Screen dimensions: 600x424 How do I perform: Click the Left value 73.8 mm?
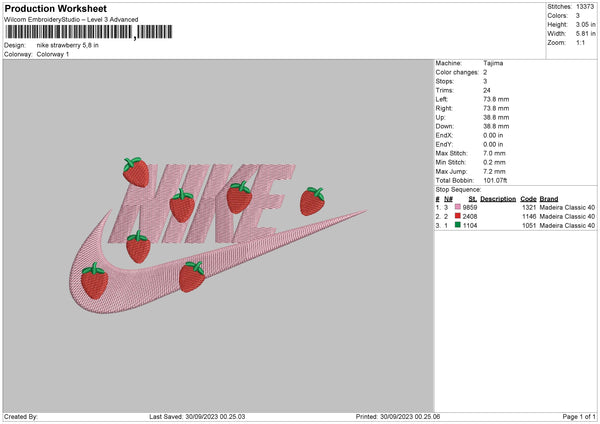pos(496,99)
